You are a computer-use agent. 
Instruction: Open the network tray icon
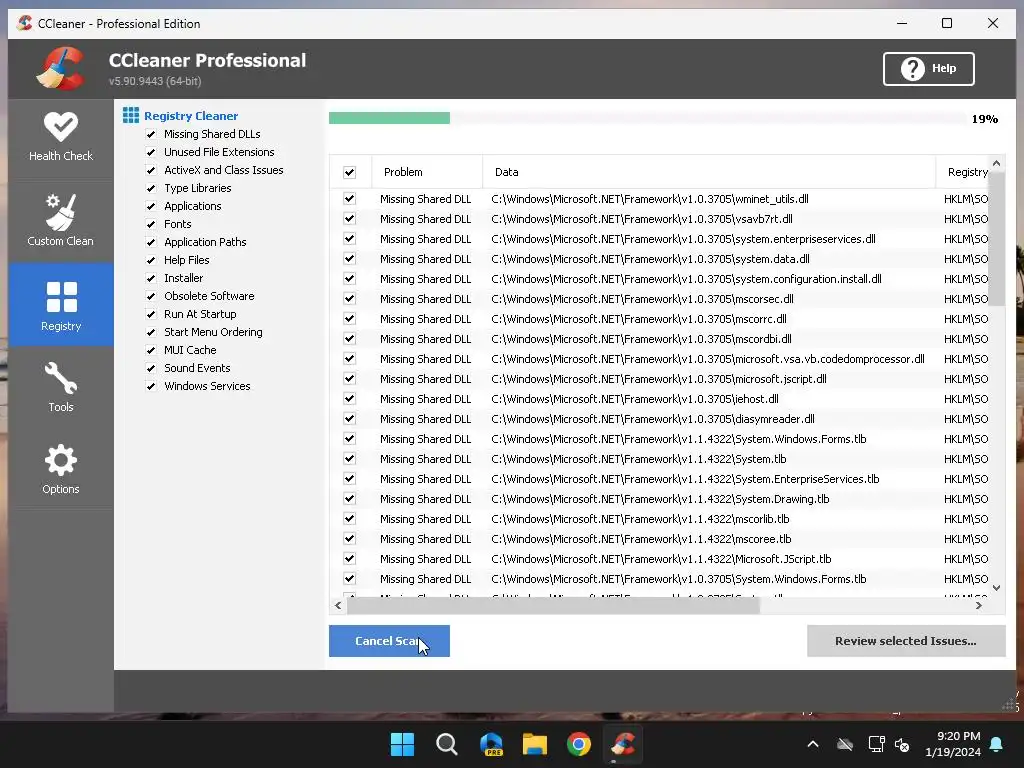click(x=876, y=744)
